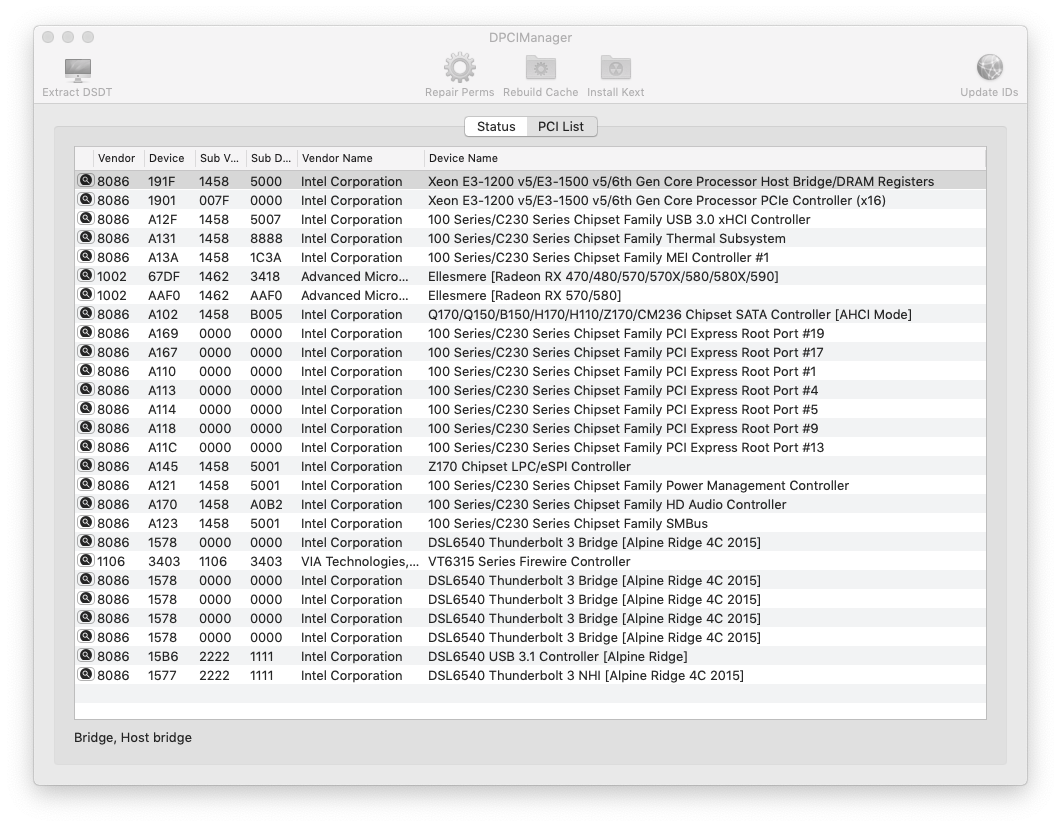1061x827 pixels.
Task: Click lookup icon on VIA 3403 row
Action: click(86, 560)
